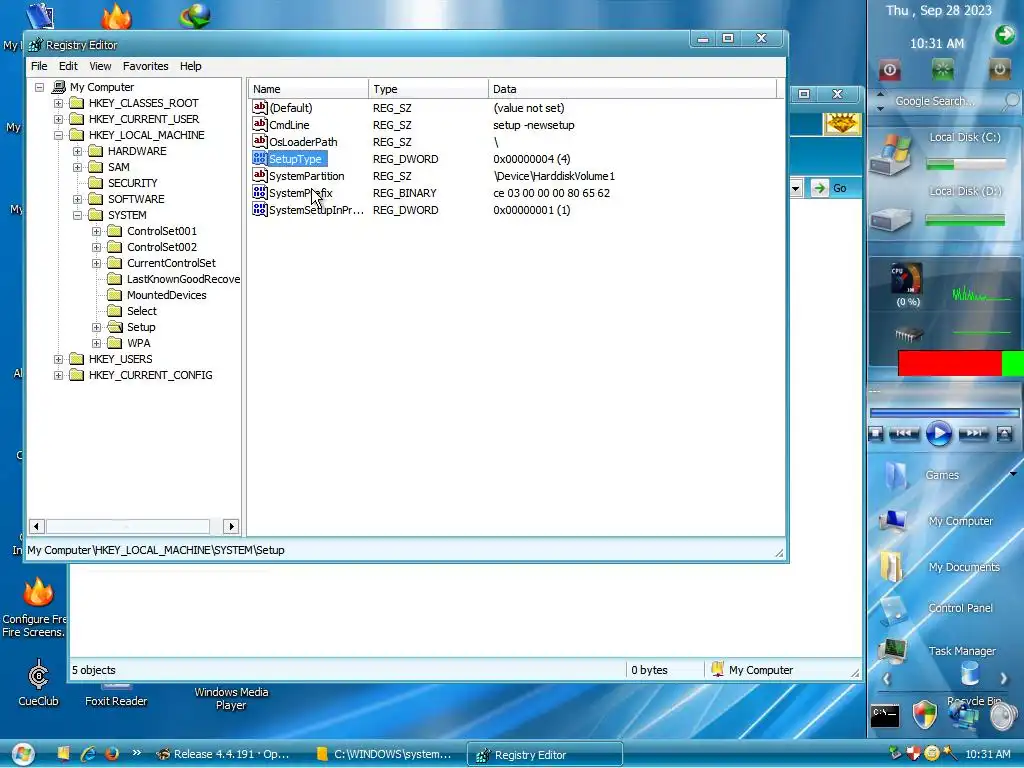Select the SystemSetupInProgress value icon

pos(259,210)
